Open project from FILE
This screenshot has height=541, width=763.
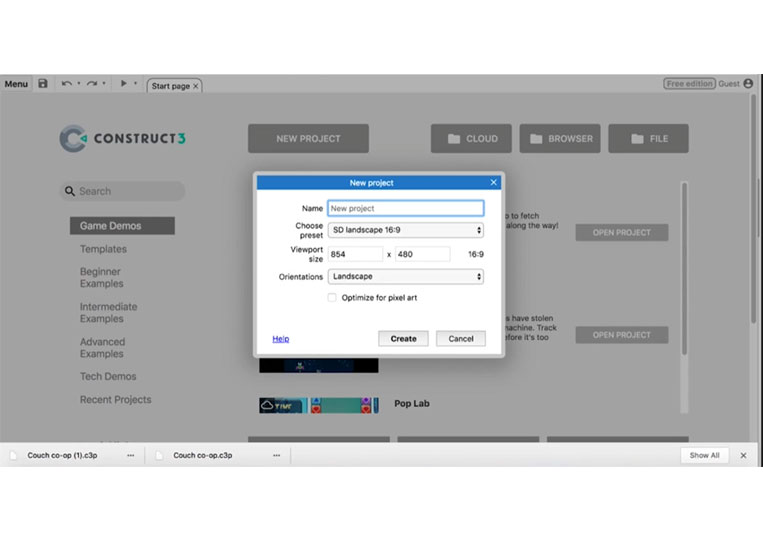click(649, 139)
